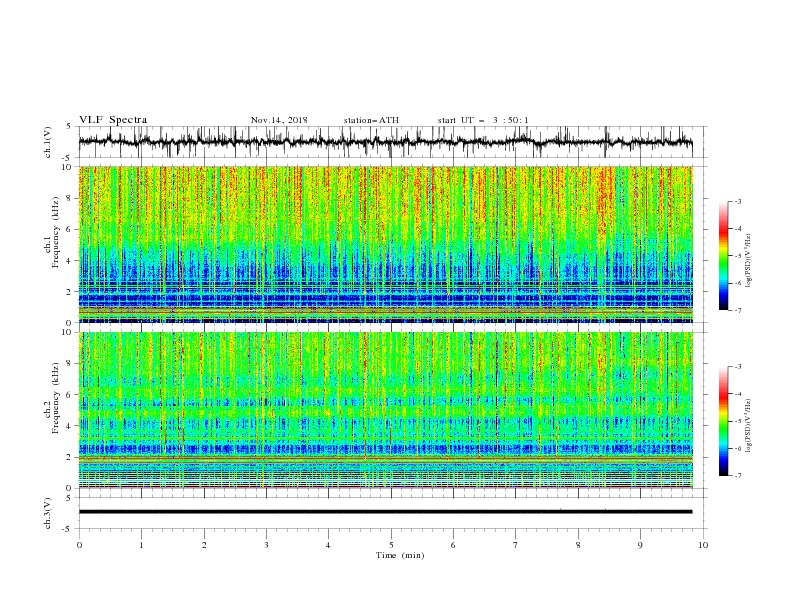Screen dimensions: 792x612
Task: Click the '2' tick label on time axis
Action: [204, 545]
